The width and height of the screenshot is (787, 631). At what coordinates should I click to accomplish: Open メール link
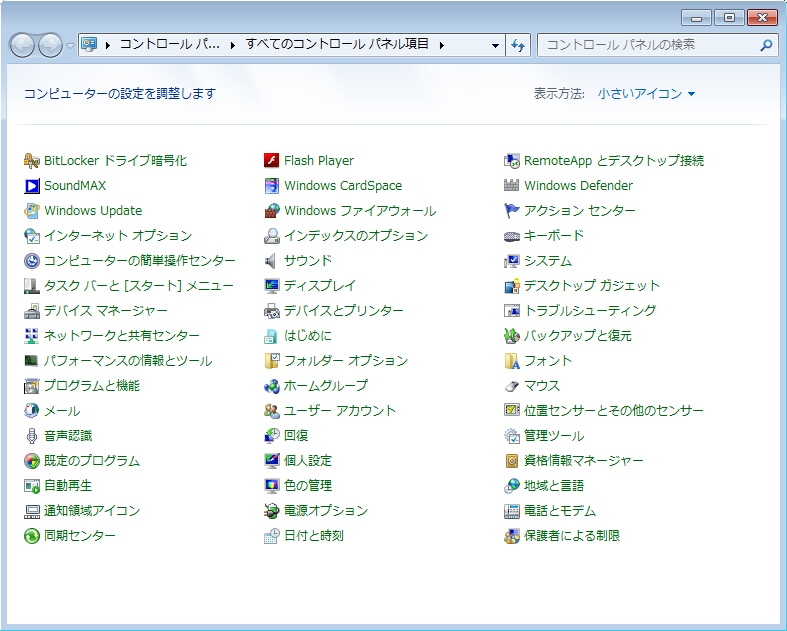point(62,411)
